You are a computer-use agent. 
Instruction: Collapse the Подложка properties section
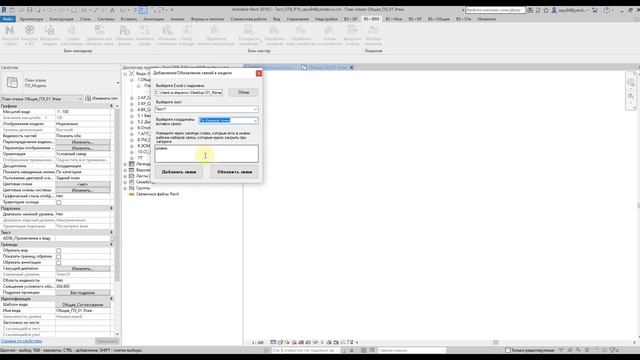click(111, 209)
